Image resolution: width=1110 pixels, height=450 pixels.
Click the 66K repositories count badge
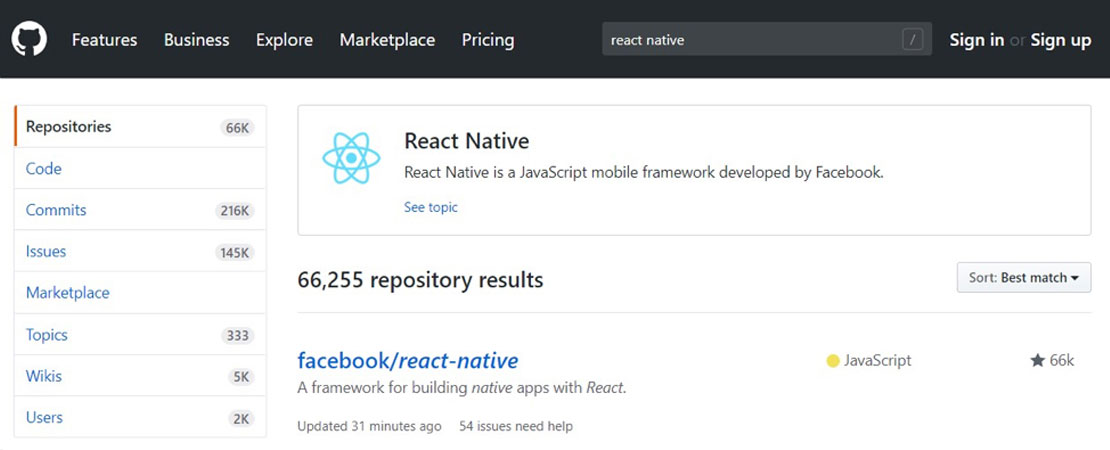coord(236,128)
